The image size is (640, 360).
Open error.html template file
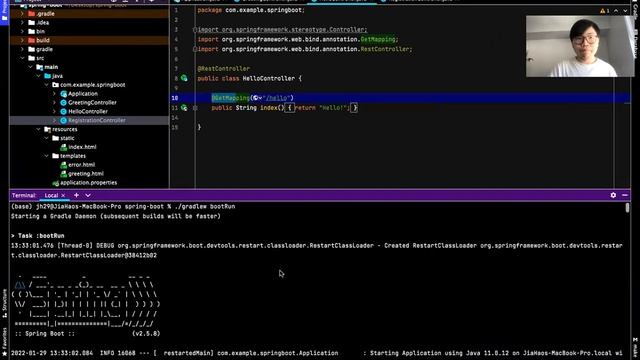81,165
